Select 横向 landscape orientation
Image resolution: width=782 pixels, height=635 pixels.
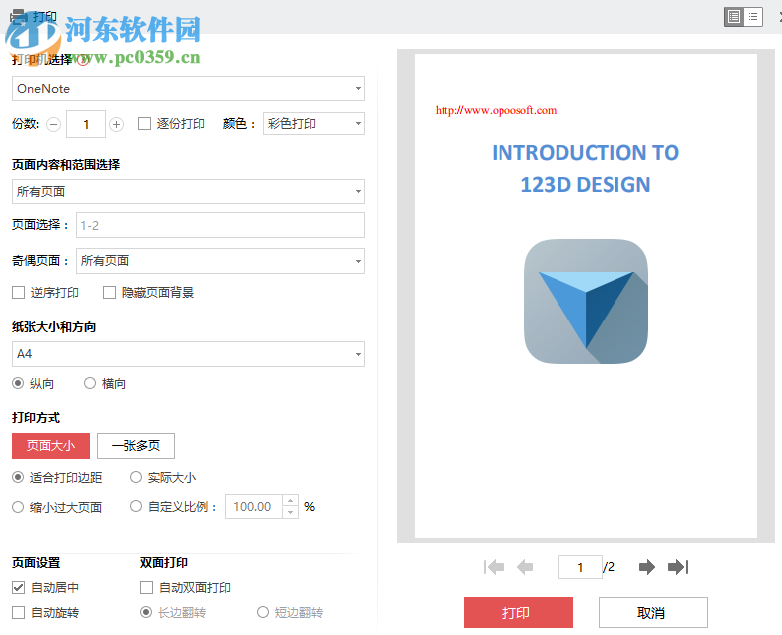click(x=90, y=384)
